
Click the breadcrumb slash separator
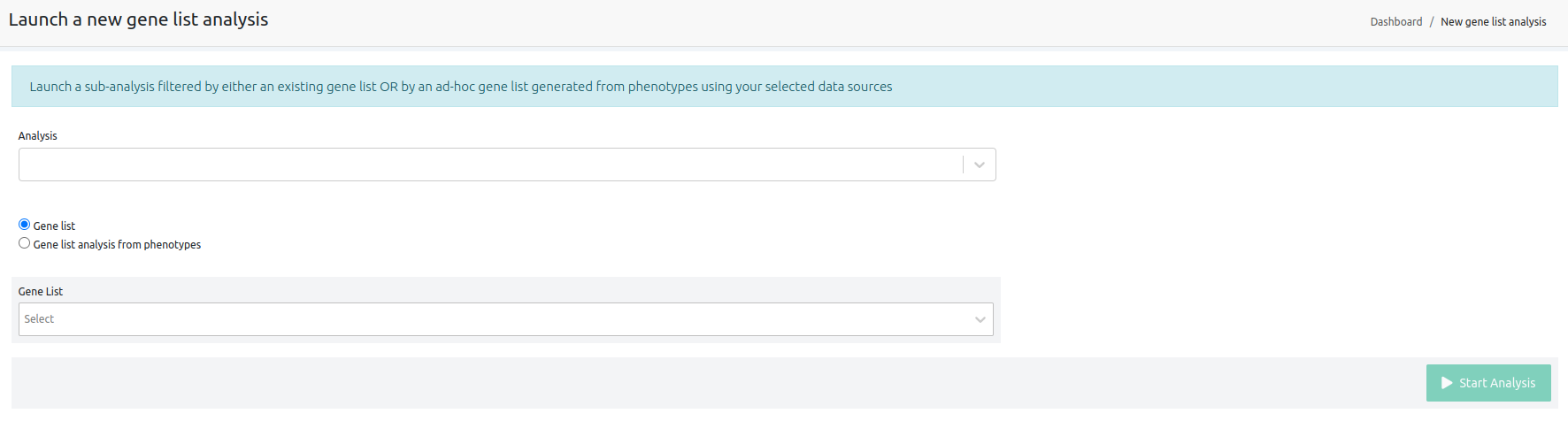[1432, 22]
